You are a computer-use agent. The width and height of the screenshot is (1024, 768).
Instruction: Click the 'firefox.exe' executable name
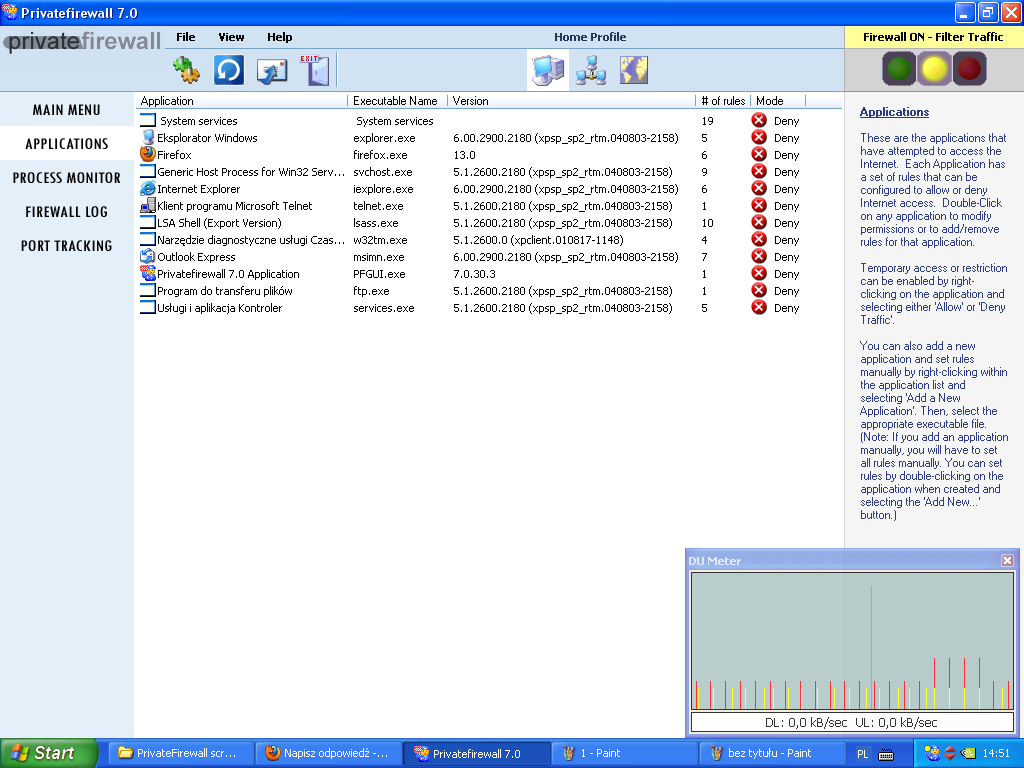(380, 155)
